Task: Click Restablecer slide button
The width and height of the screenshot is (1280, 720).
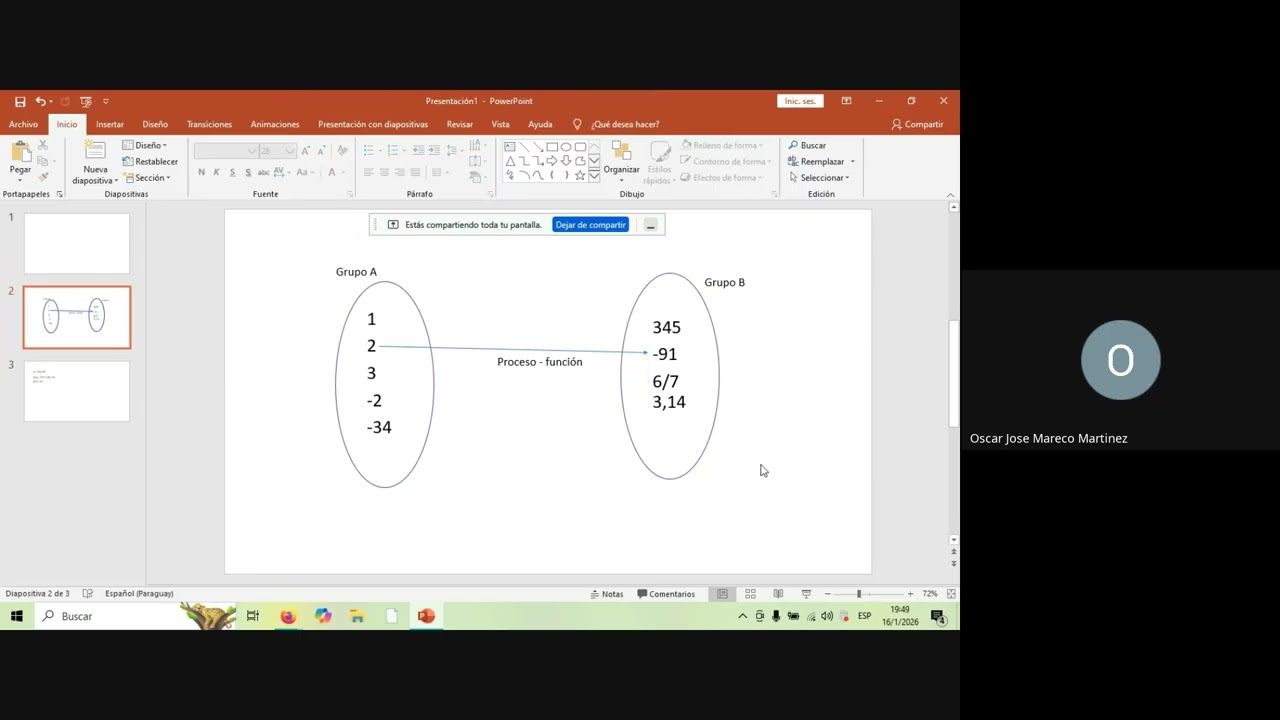Action: [150, 161]
